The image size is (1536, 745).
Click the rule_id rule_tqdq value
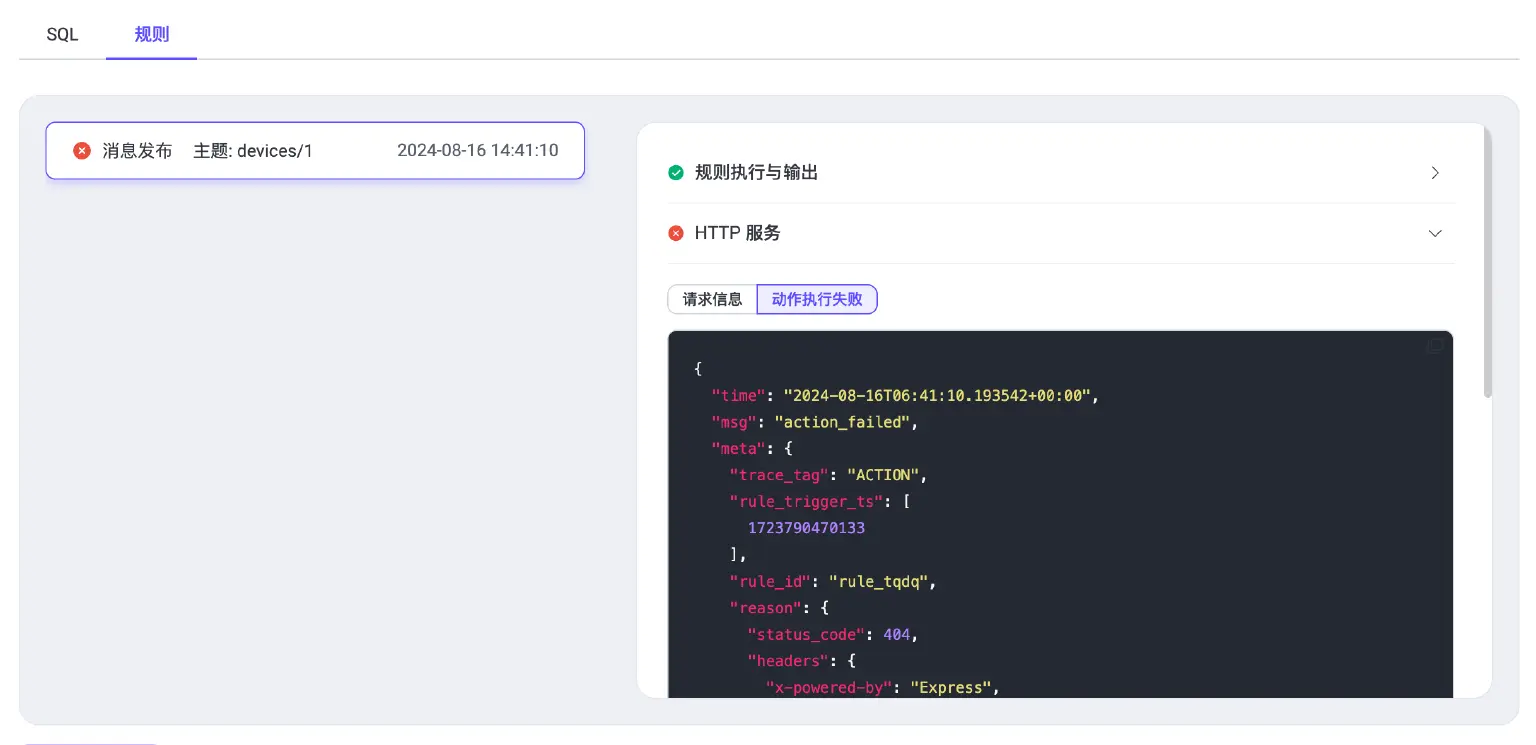[878, 581]
